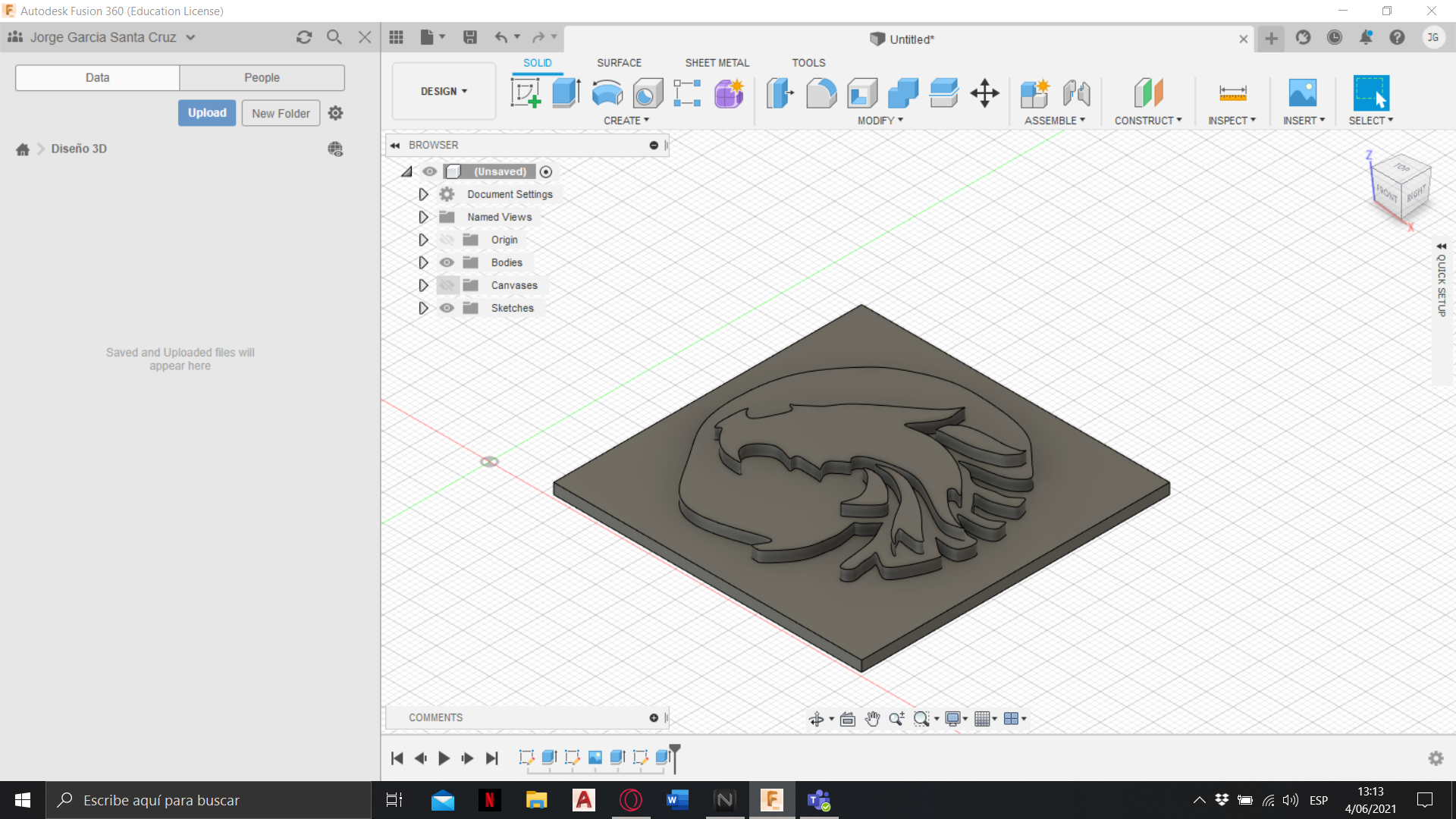Open Word from the Windows taskbar

(x=677, y=800)
